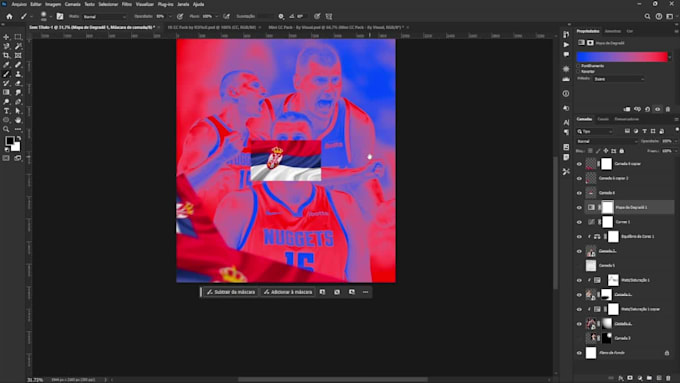Select the Frame tool
Image resolution: width=680 pixels, height=383 pixels.
pos(18,56)
